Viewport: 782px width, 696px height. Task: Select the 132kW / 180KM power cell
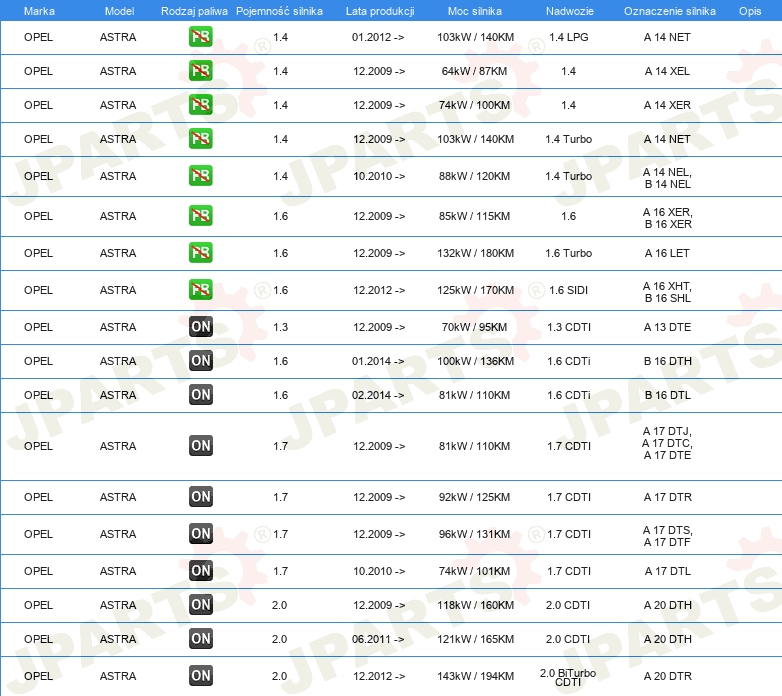[x=475, y=253]
